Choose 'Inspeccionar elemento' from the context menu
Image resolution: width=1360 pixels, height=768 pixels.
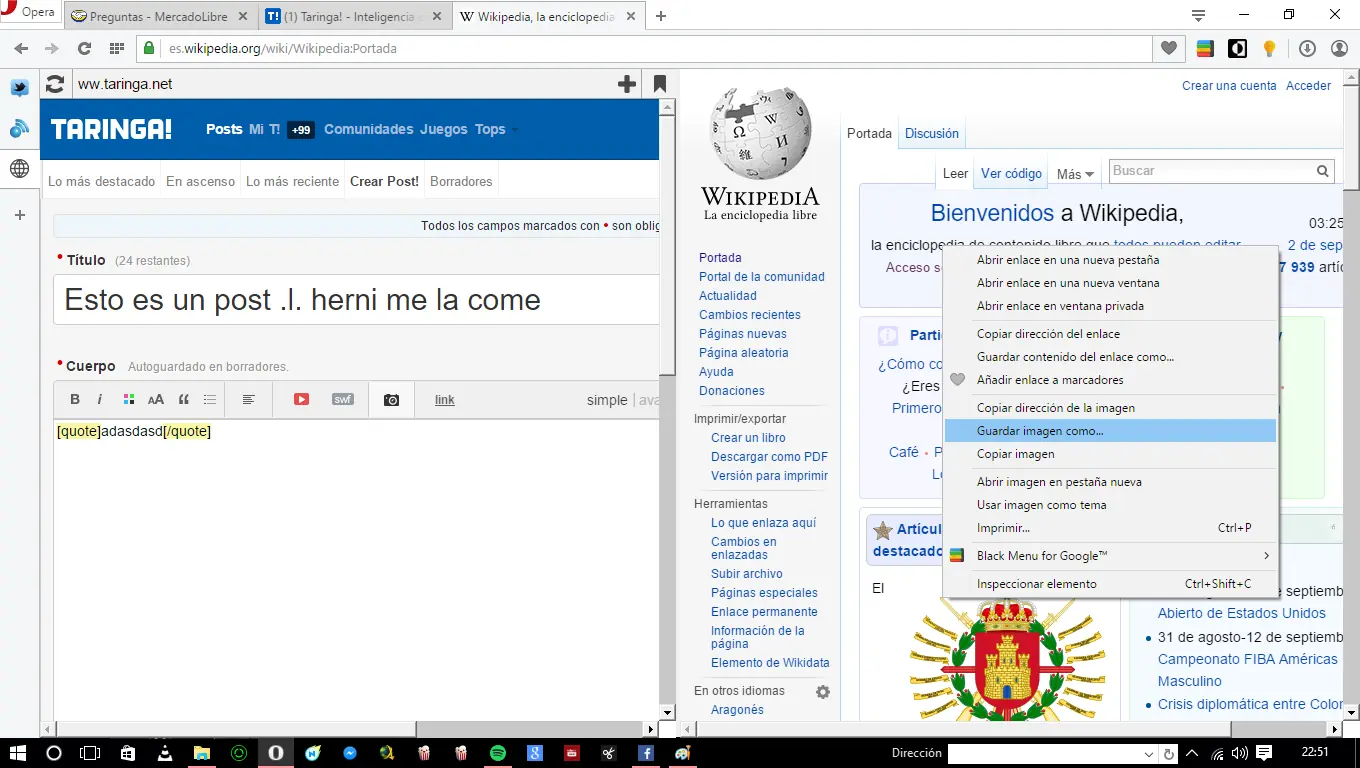[1110, 584]
